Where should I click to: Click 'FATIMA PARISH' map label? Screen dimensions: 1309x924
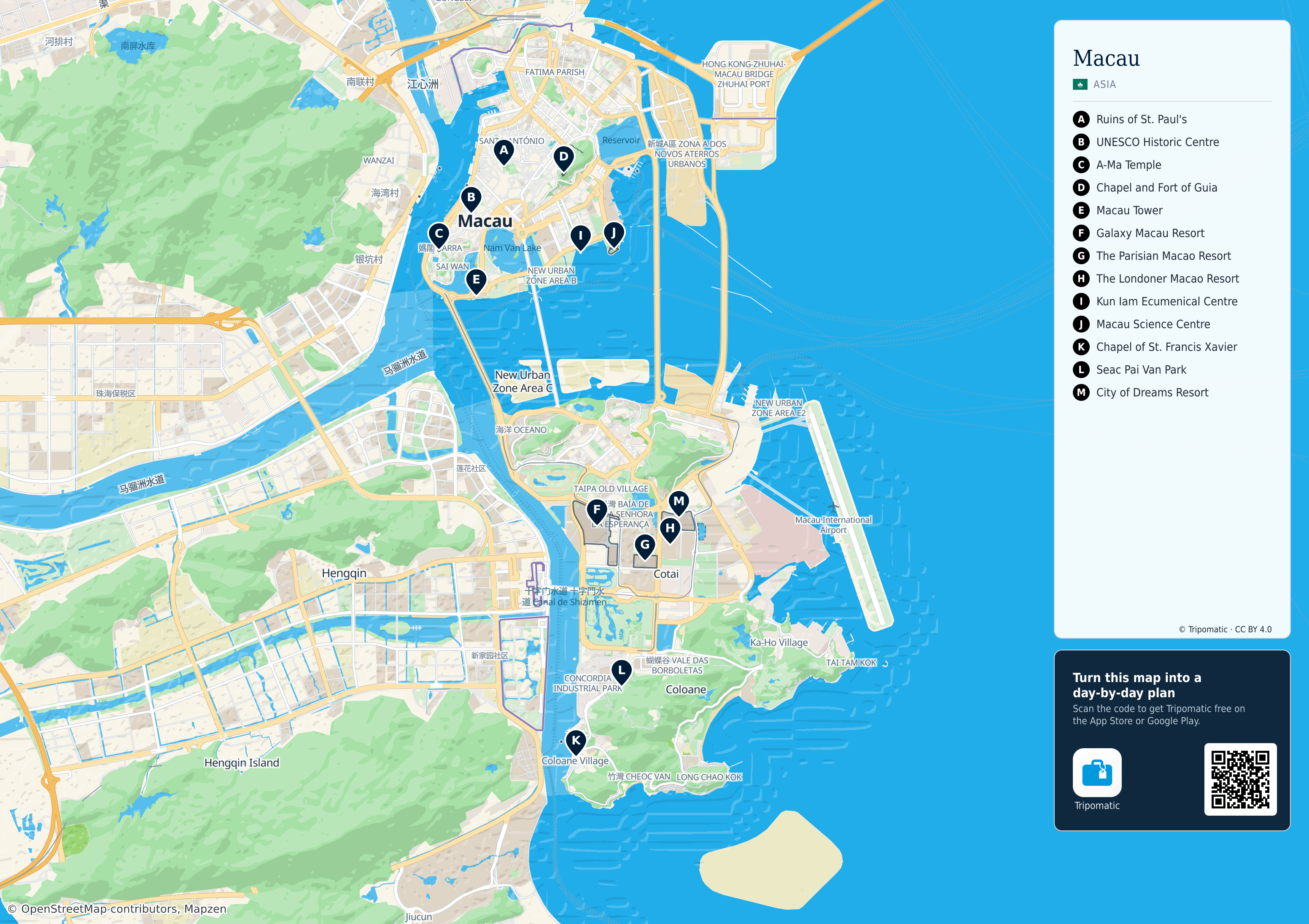[554, 73]
